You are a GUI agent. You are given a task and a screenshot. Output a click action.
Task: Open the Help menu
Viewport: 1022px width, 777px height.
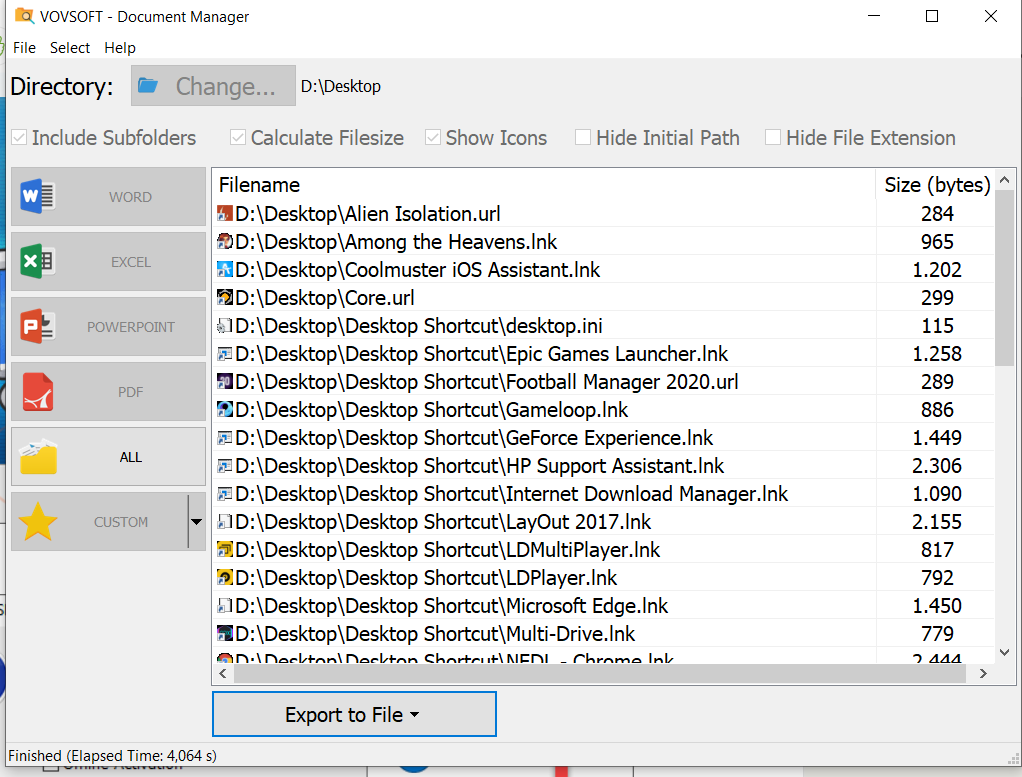click(120, 48)
